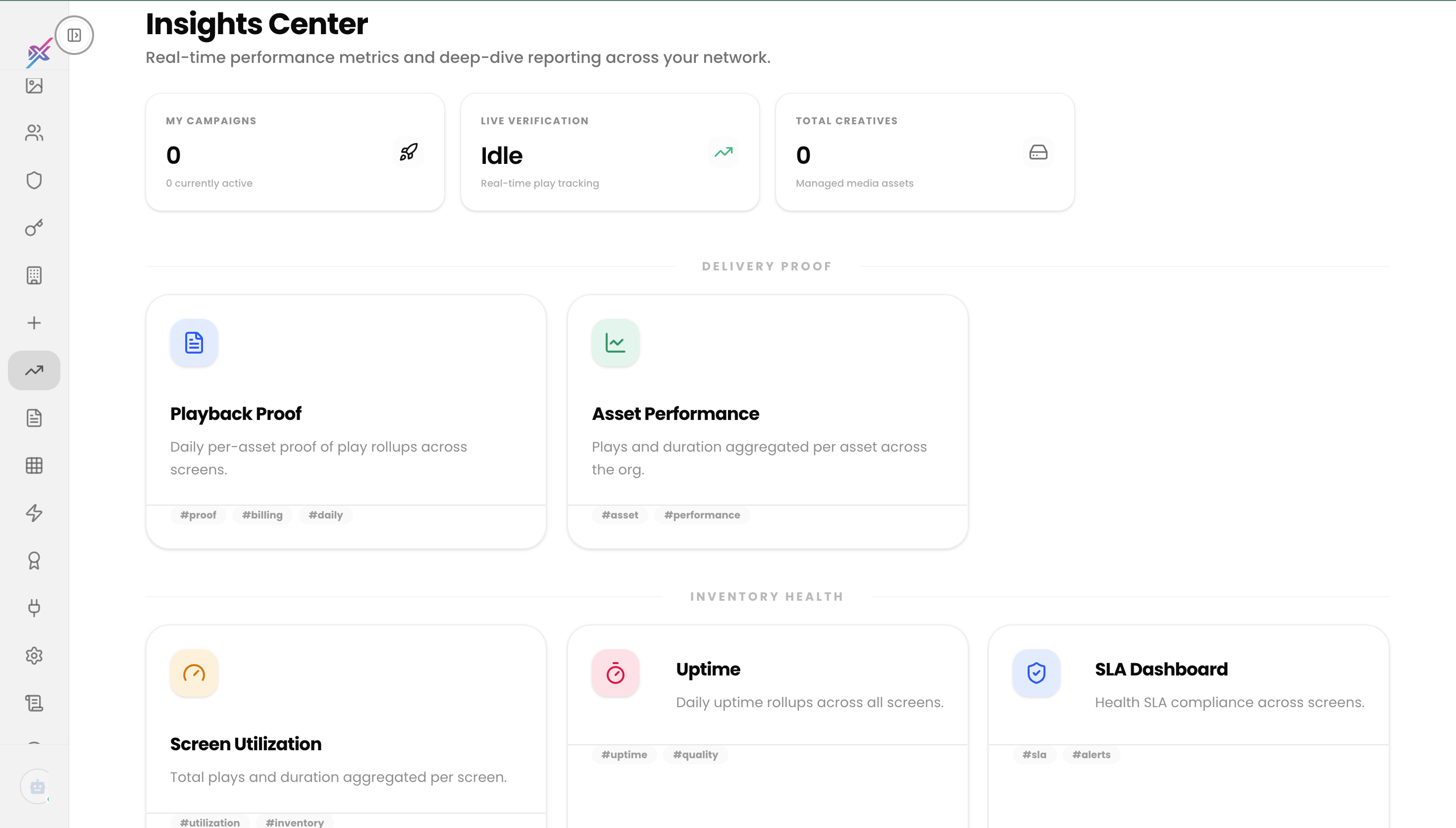The width and height of the screenshot is (1456, 828).
Task: Open the scroll logs icon in sidebar
Action: click(34, 703)
